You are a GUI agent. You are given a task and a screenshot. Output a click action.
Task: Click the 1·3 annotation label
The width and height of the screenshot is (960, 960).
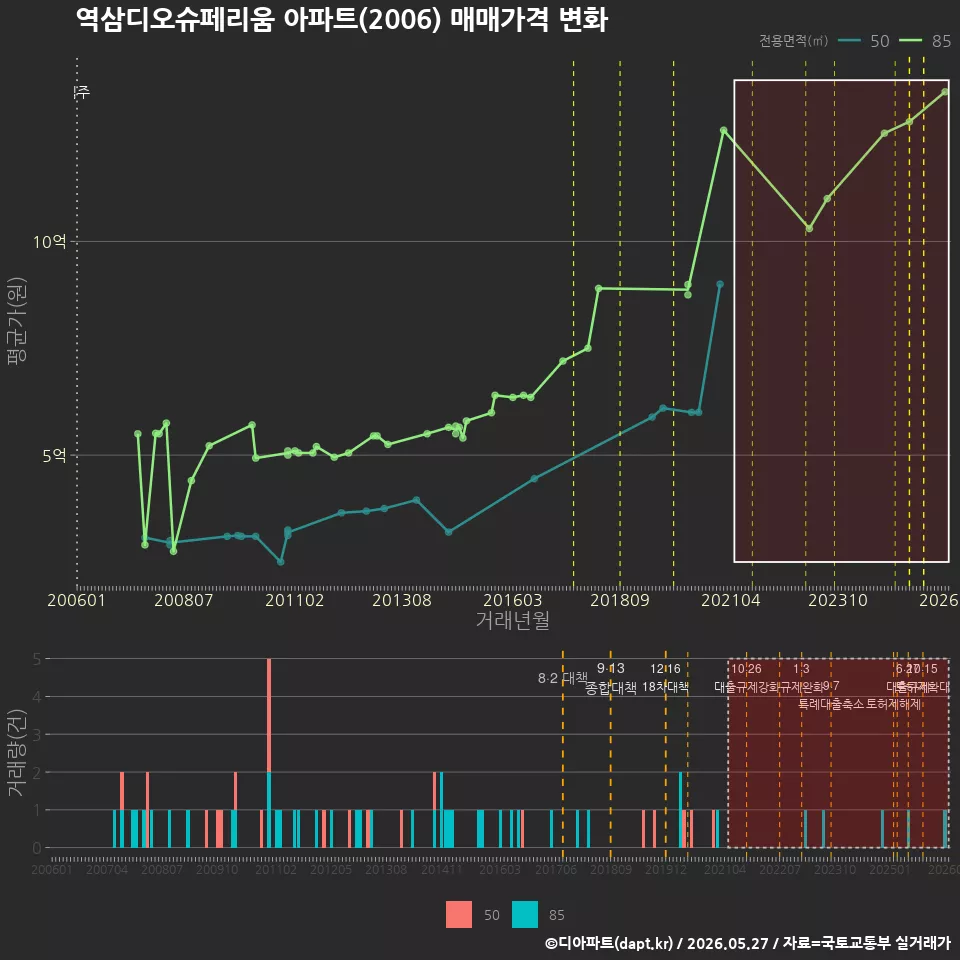tap(801, 669)
